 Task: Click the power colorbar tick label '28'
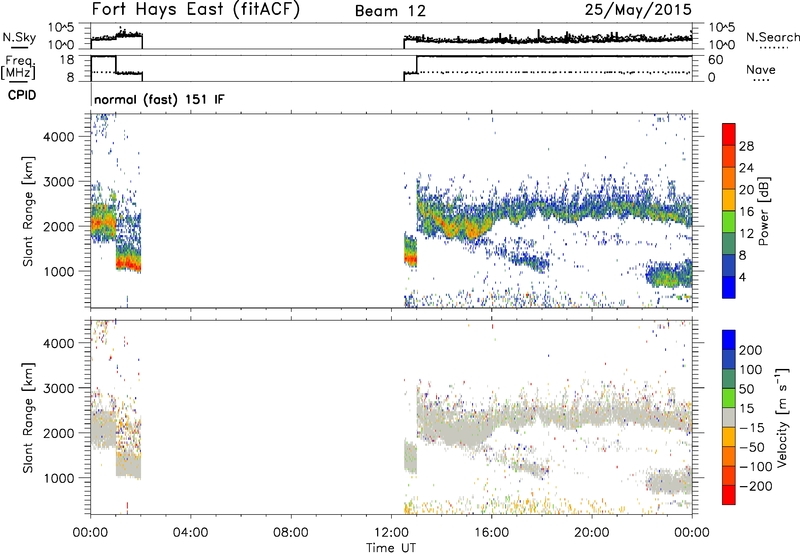[746, 146]
